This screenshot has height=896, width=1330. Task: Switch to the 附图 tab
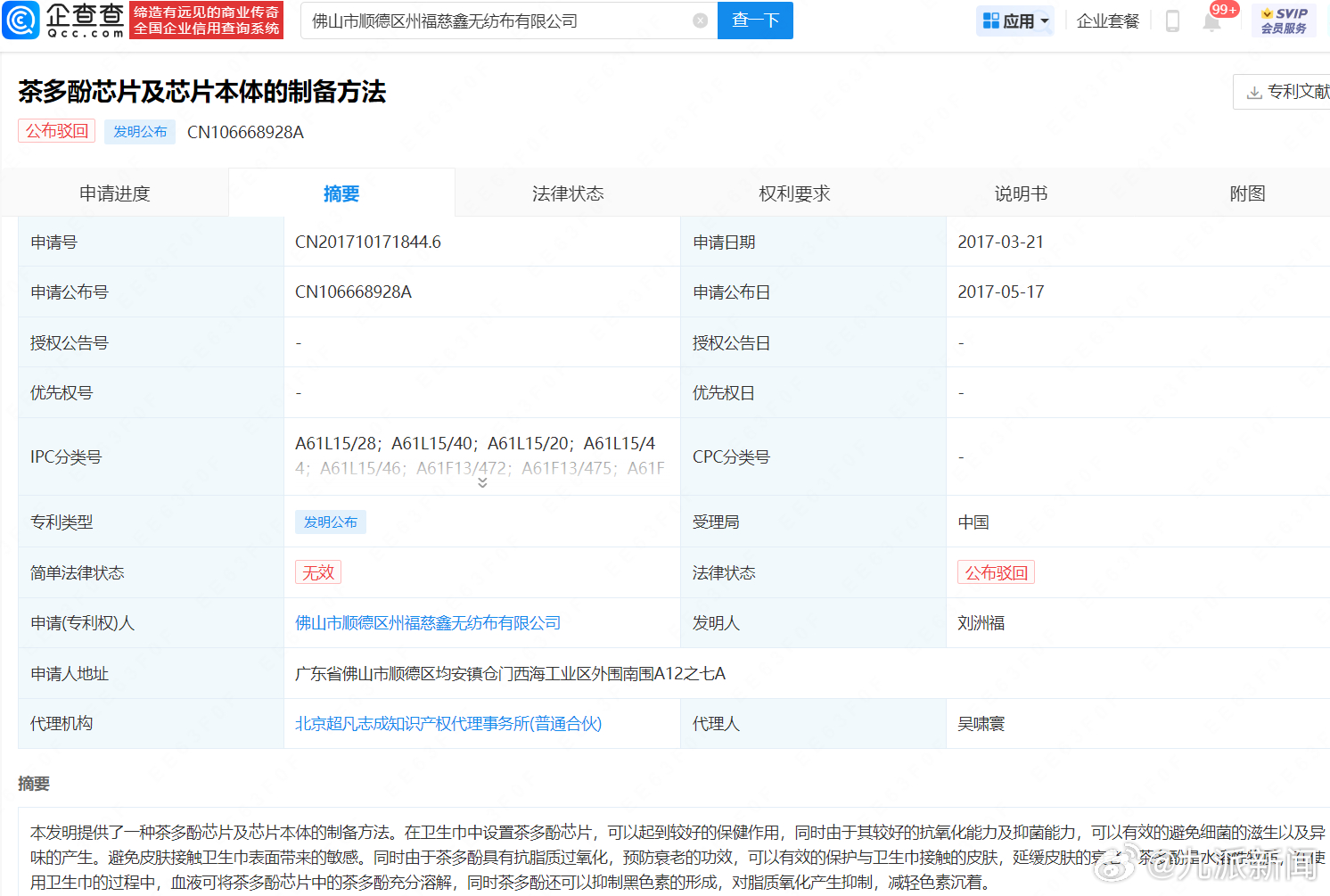[x=1247, y=193]
